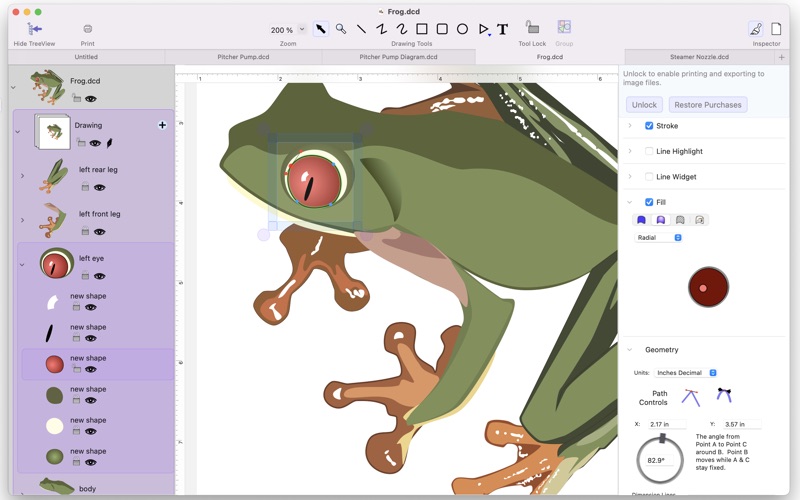
Task: Select the Text tool
Action: [x=503, y=29]
